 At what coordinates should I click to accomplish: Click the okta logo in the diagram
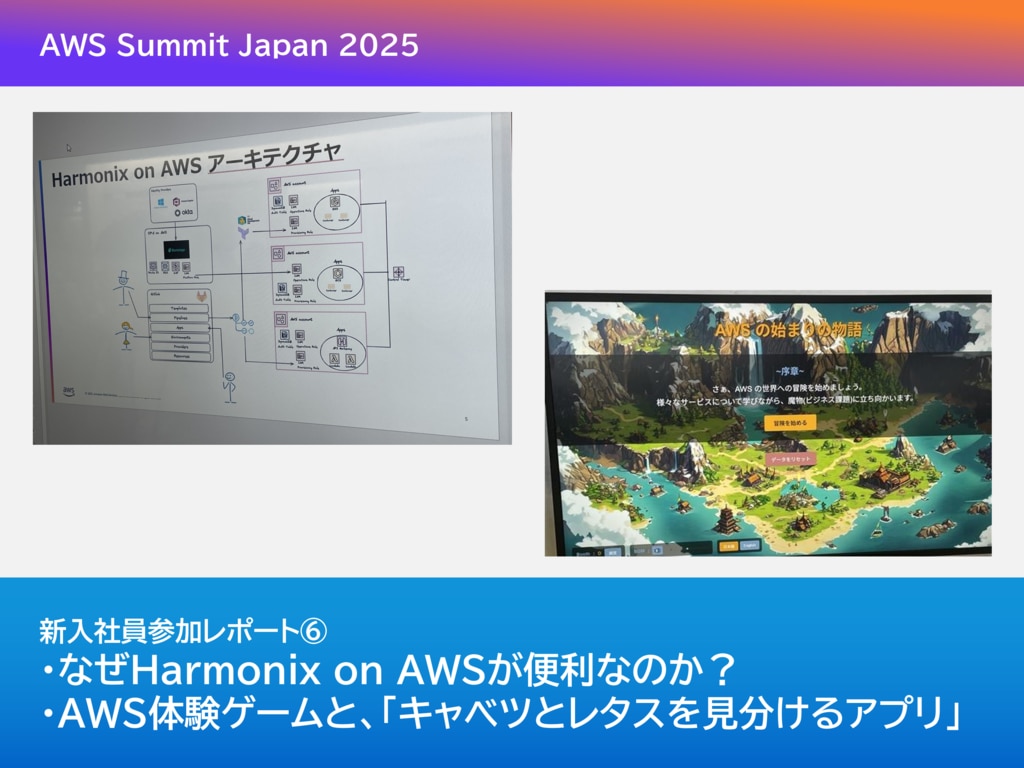click(x=184, y=212)
